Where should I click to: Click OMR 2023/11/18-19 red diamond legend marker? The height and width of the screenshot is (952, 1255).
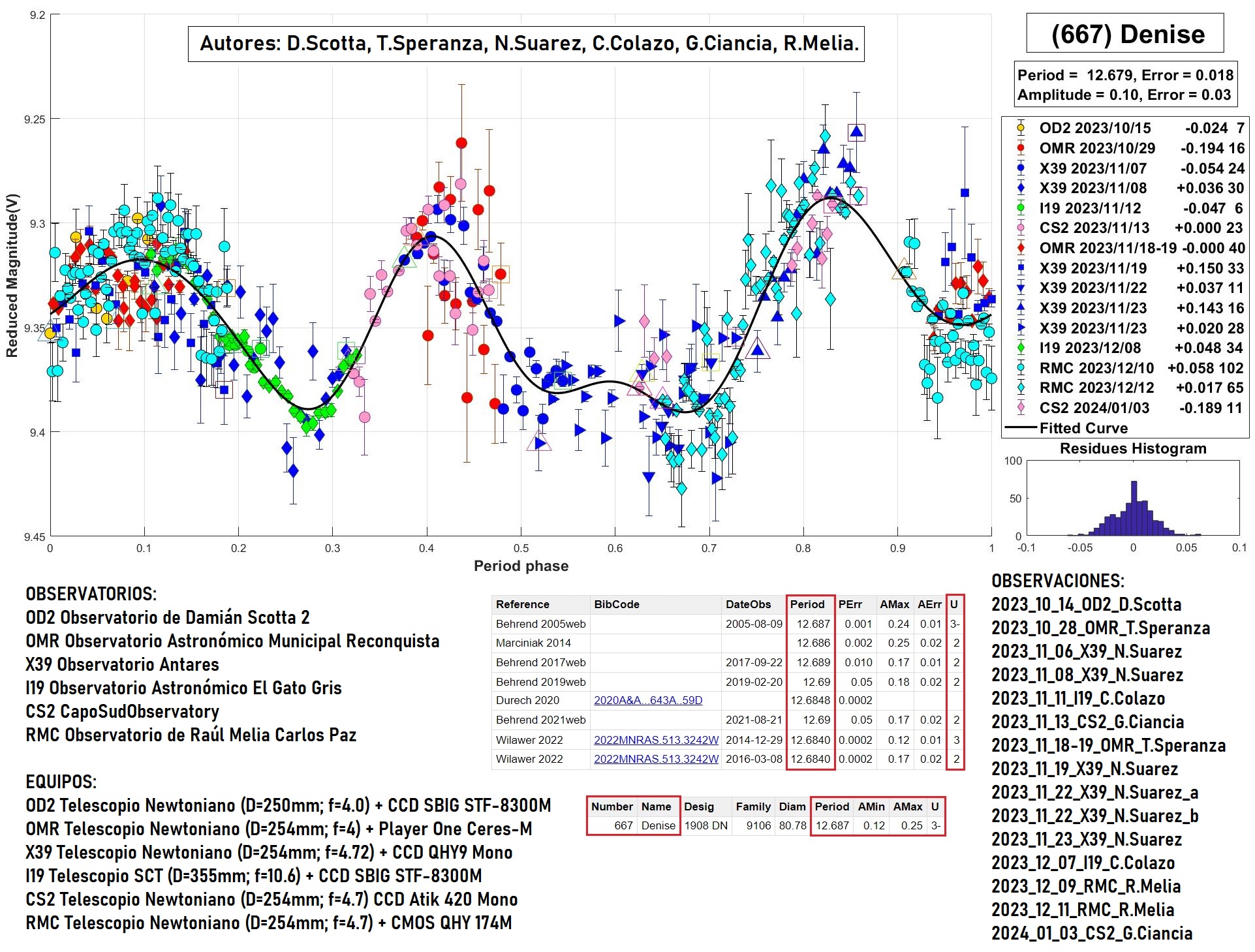(x=1021, y=248)
